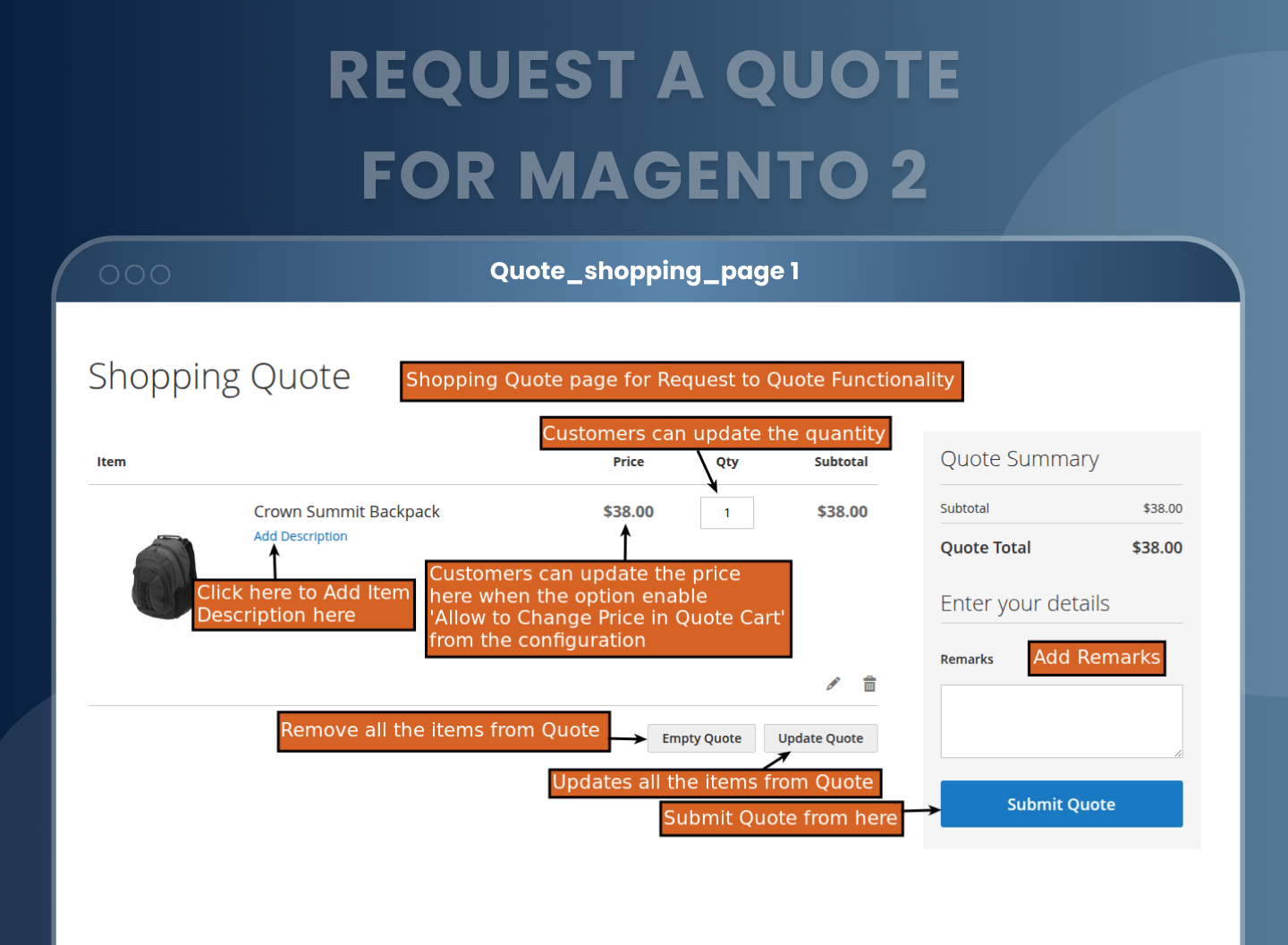Click the first circle in the window header
Image resolution: width=1288 pixels, height=945 pixels.
[x=109, y=275]
